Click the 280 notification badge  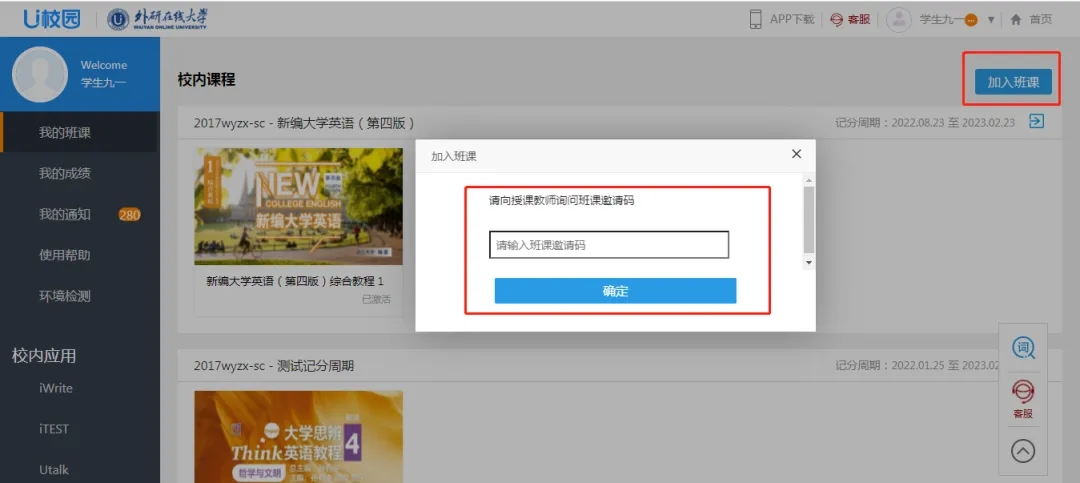(129, 214)
